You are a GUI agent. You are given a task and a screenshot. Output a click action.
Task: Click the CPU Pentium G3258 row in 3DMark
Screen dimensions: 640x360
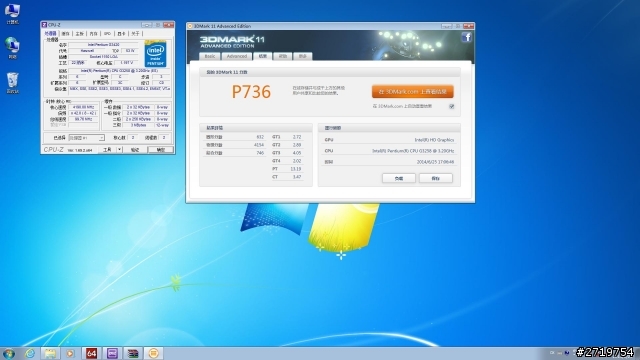389,151
